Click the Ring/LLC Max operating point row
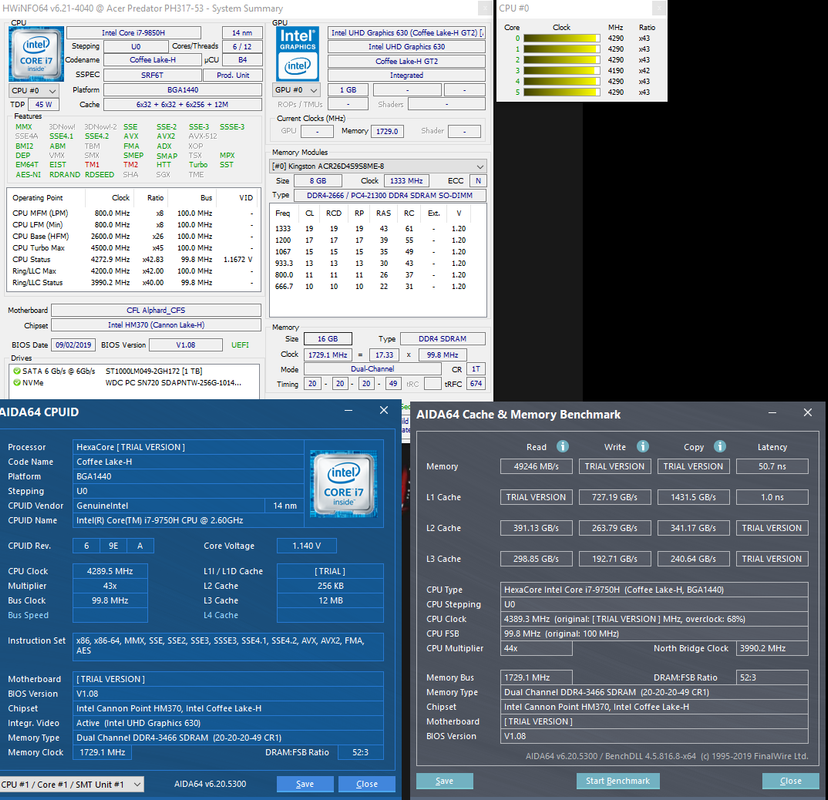 tap(133, 271)
